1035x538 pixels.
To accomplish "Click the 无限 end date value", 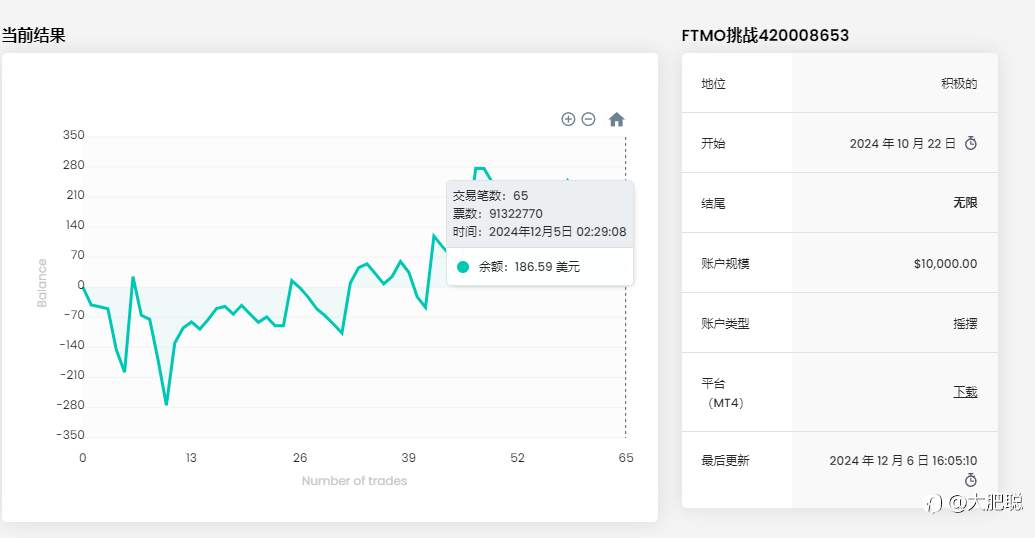I will coord(965,203).
